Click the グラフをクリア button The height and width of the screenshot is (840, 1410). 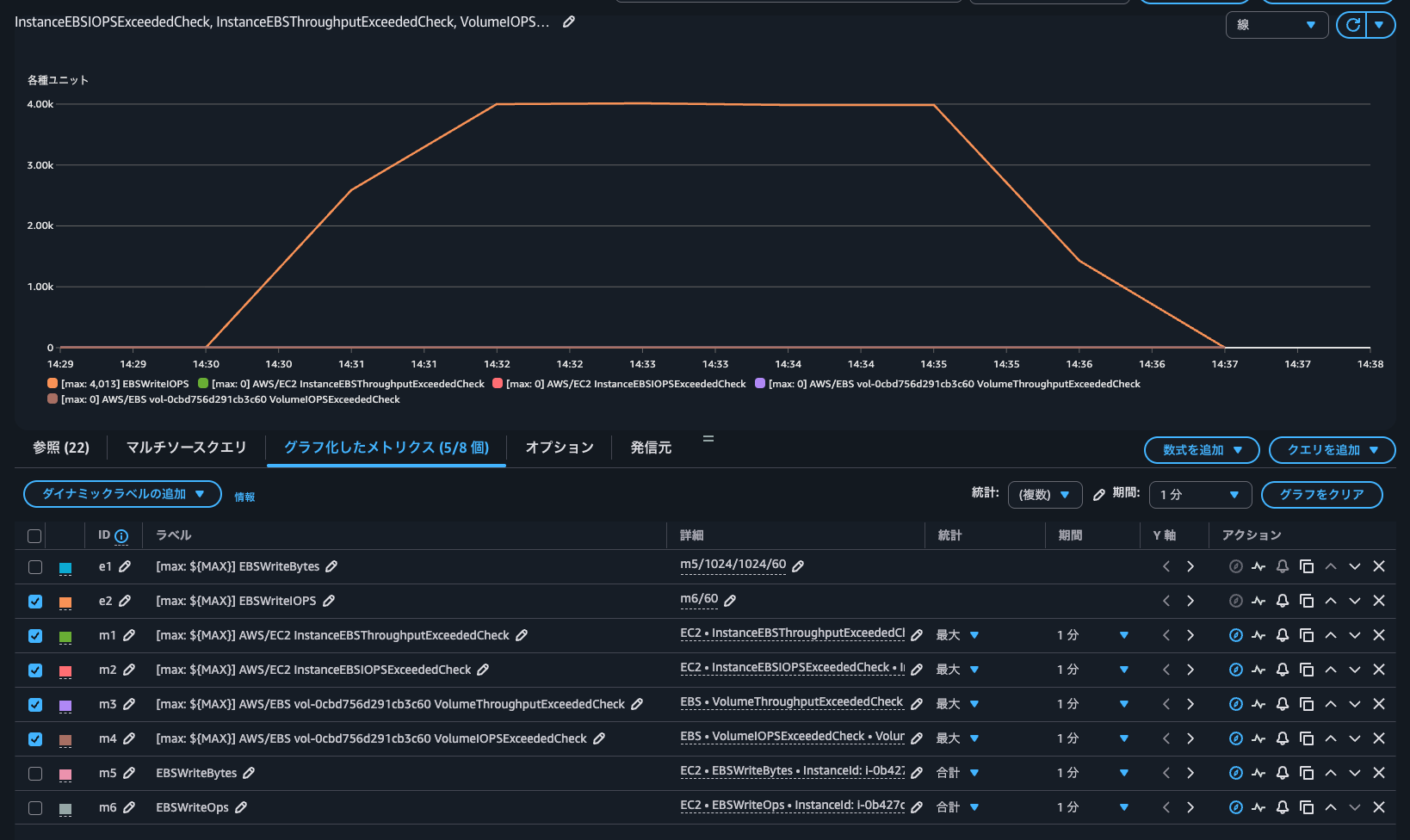[1321, 495]
